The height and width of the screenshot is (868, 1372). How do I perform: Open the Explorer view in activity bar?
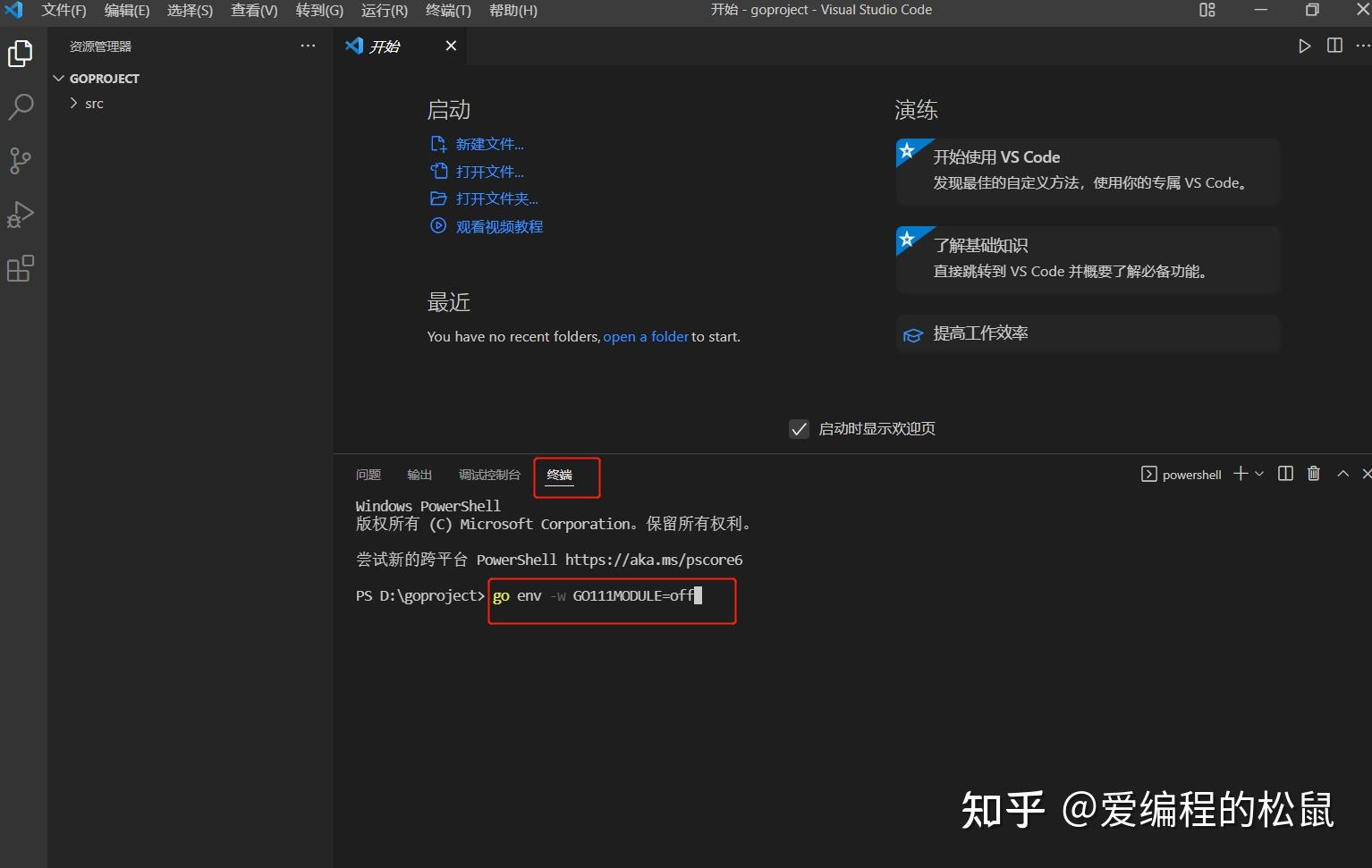[20, 54]
